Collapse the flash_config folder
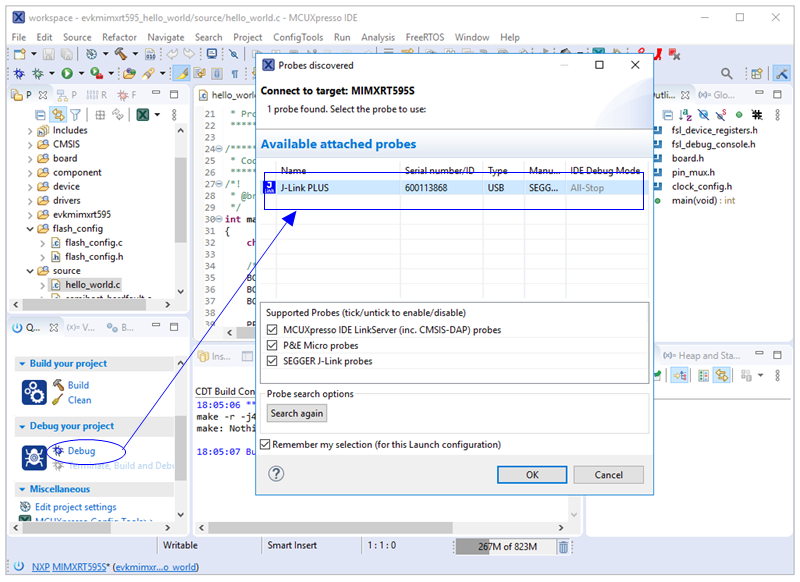 pos(30,229)
